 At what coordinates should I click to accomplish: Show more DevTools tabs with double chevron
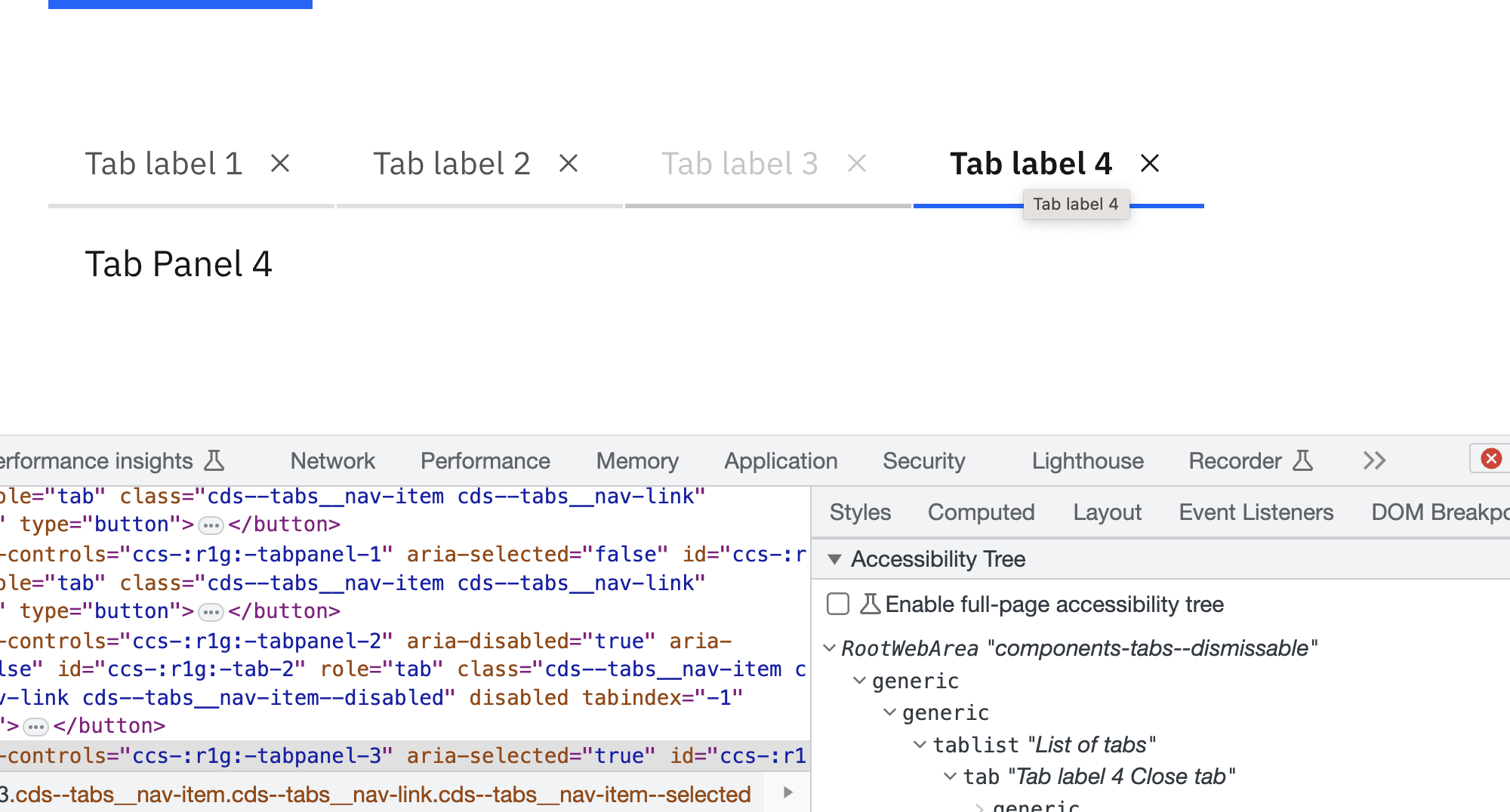[1375, 460]
